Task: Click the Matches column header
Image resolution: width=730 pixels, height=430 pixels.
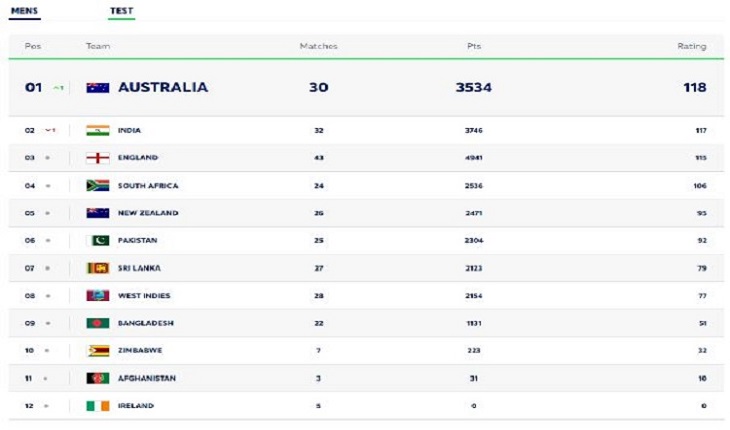Action: (318, 46)
